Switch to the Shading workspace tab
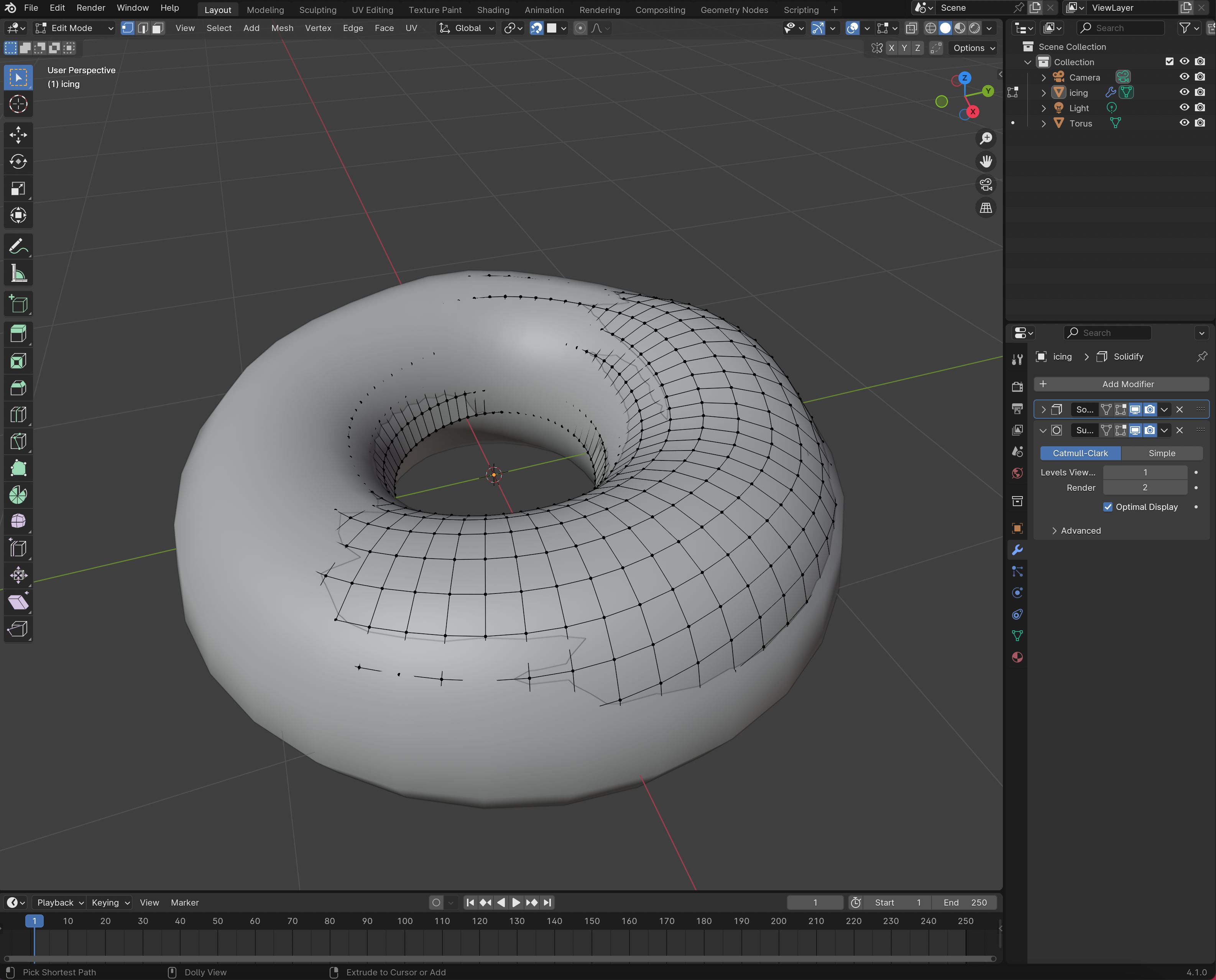This screenshot has height=980, width=1216. [x=493, y=10]
